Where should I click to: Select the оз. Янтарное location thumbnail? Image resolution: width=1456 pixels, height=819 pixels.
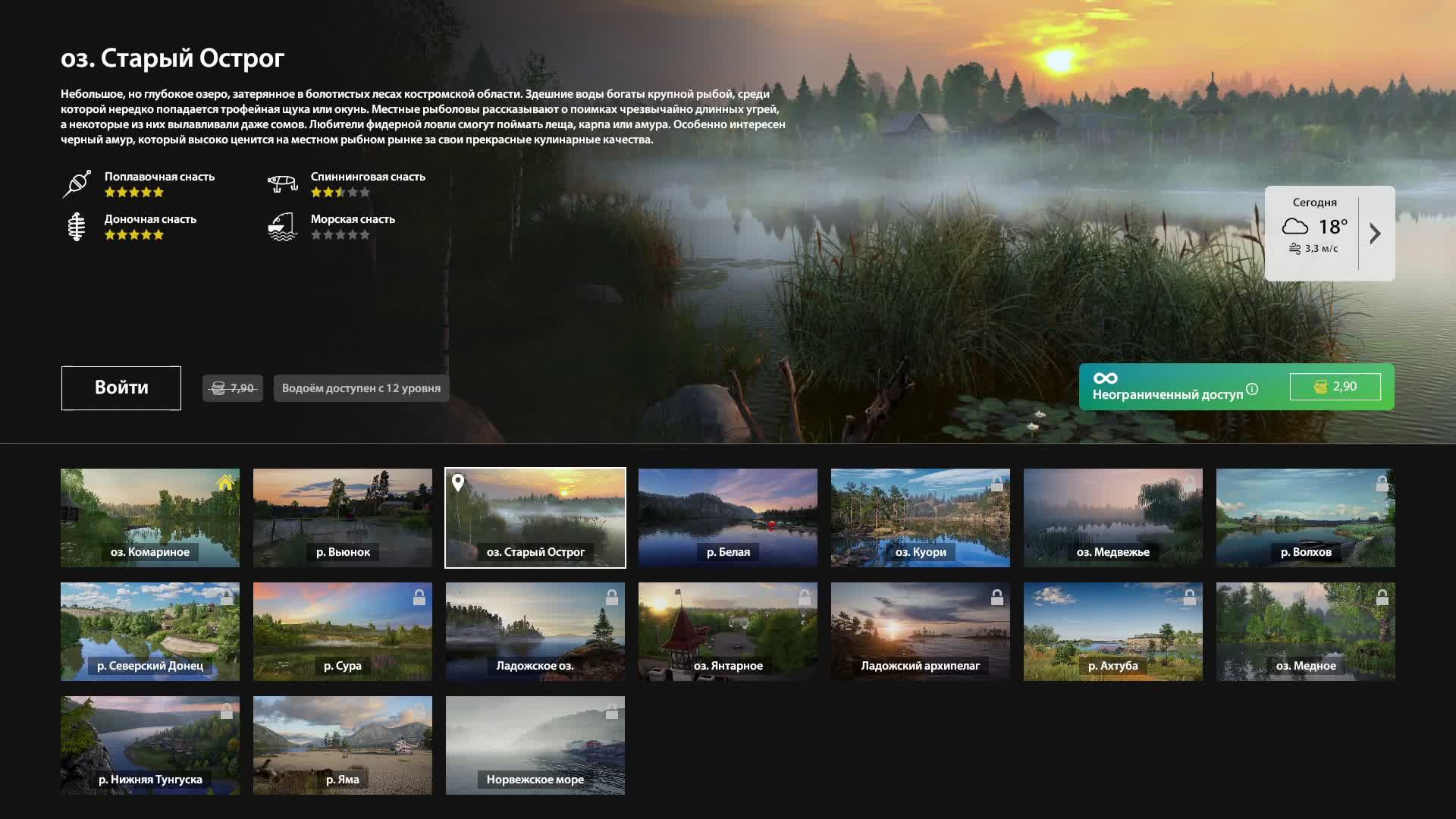coord(728,632)
